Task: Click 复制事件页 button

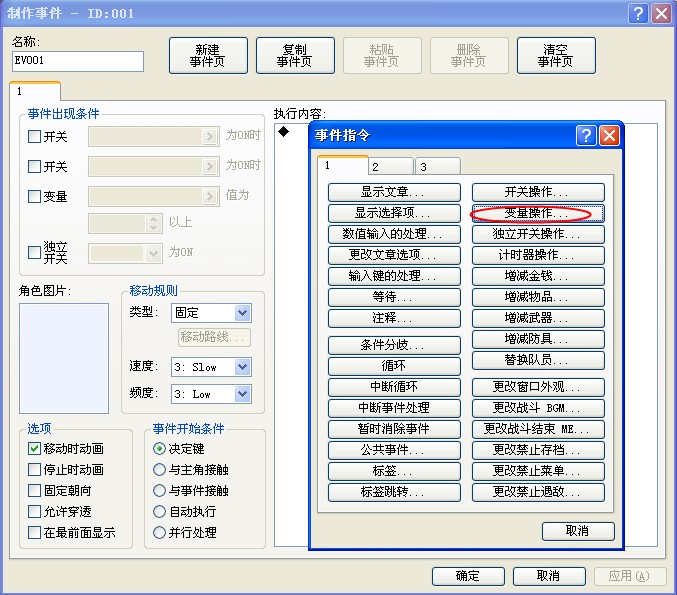Action: [295, 56]
